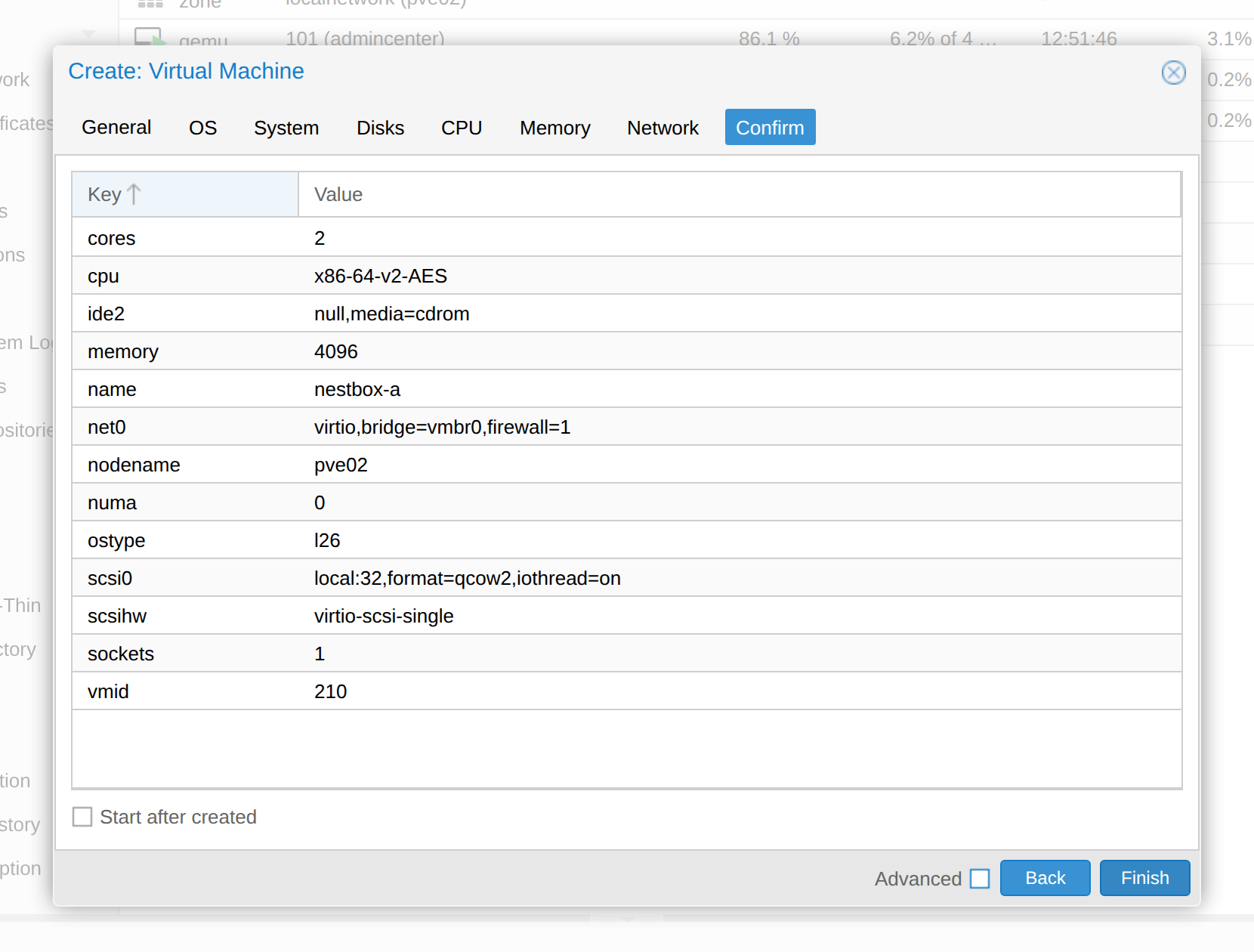Click the null,media=cdrom value
This screenshot has height=952, width=1254.
tap(392, 314)
